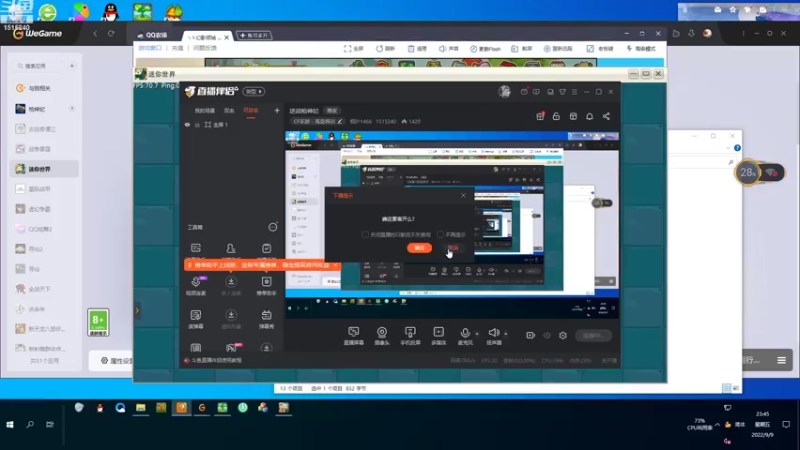Dismiss the orange tip banner
Viewport: 800px width, 450px height.
[x=335, y=265]
